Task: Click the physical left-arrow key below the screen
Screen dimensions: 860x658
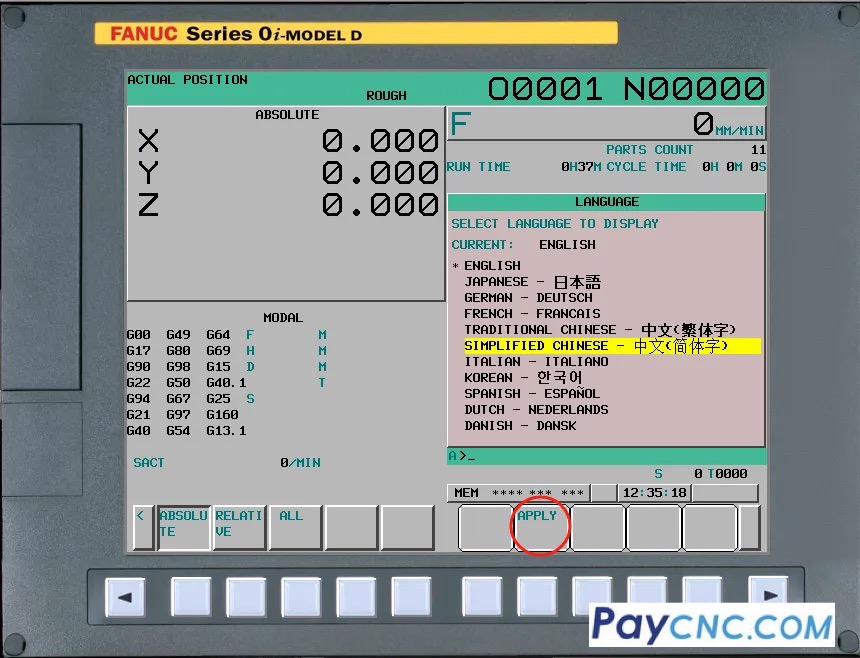Action: coord(125,597)
